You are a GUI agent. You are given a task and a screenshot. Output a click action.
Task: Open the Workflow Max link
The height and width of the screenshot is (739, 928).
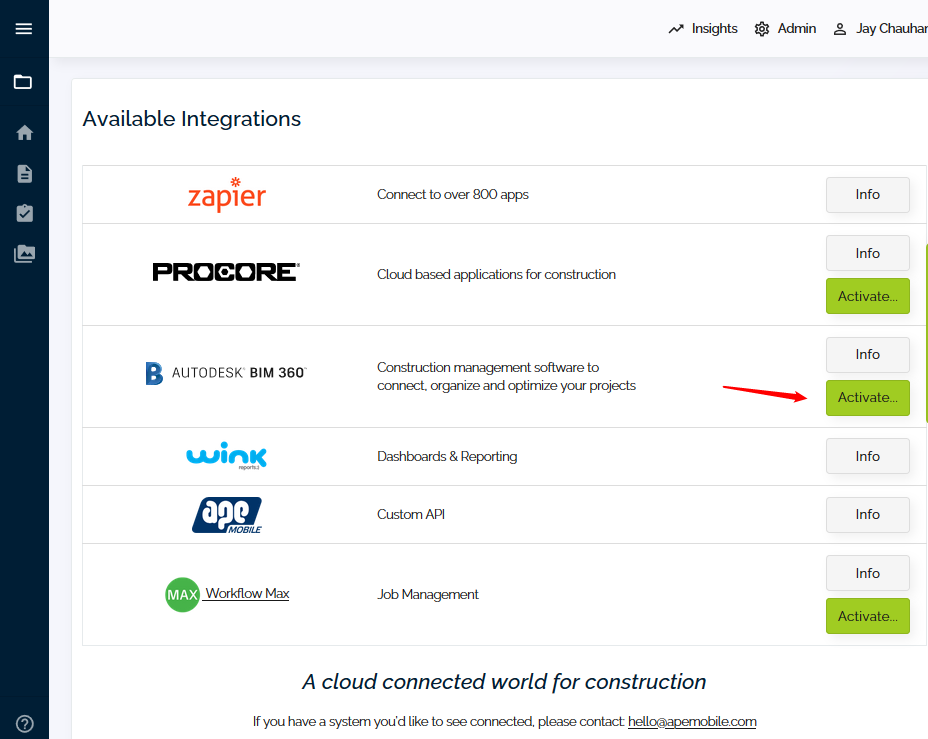[247, 593]
